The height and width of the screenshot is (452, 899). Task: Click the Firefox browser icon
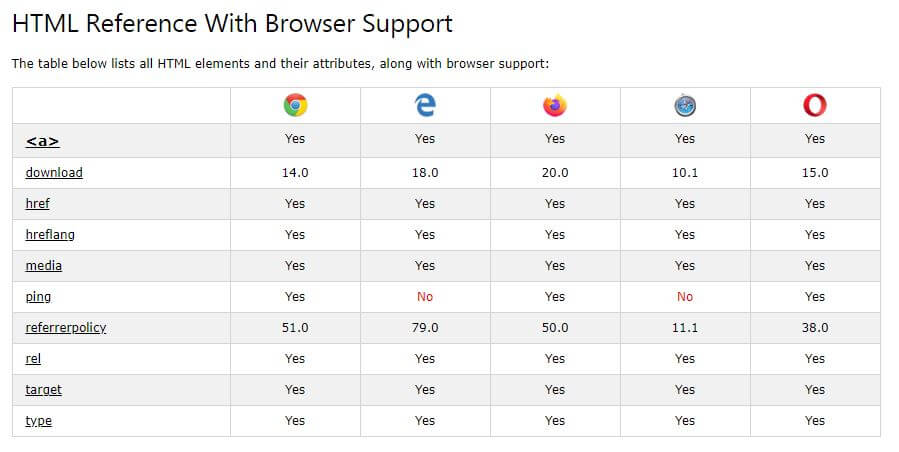pos(555,106)
